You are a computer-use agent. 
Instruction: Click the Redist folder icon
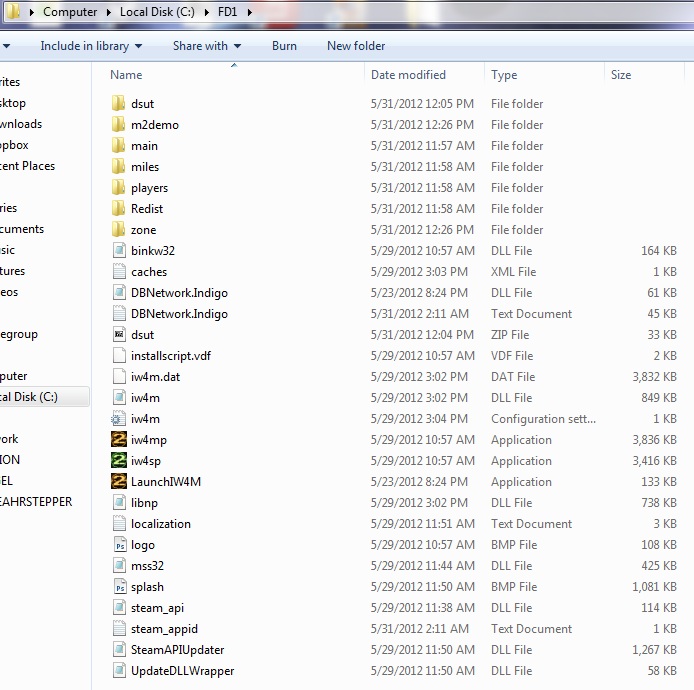118,208
